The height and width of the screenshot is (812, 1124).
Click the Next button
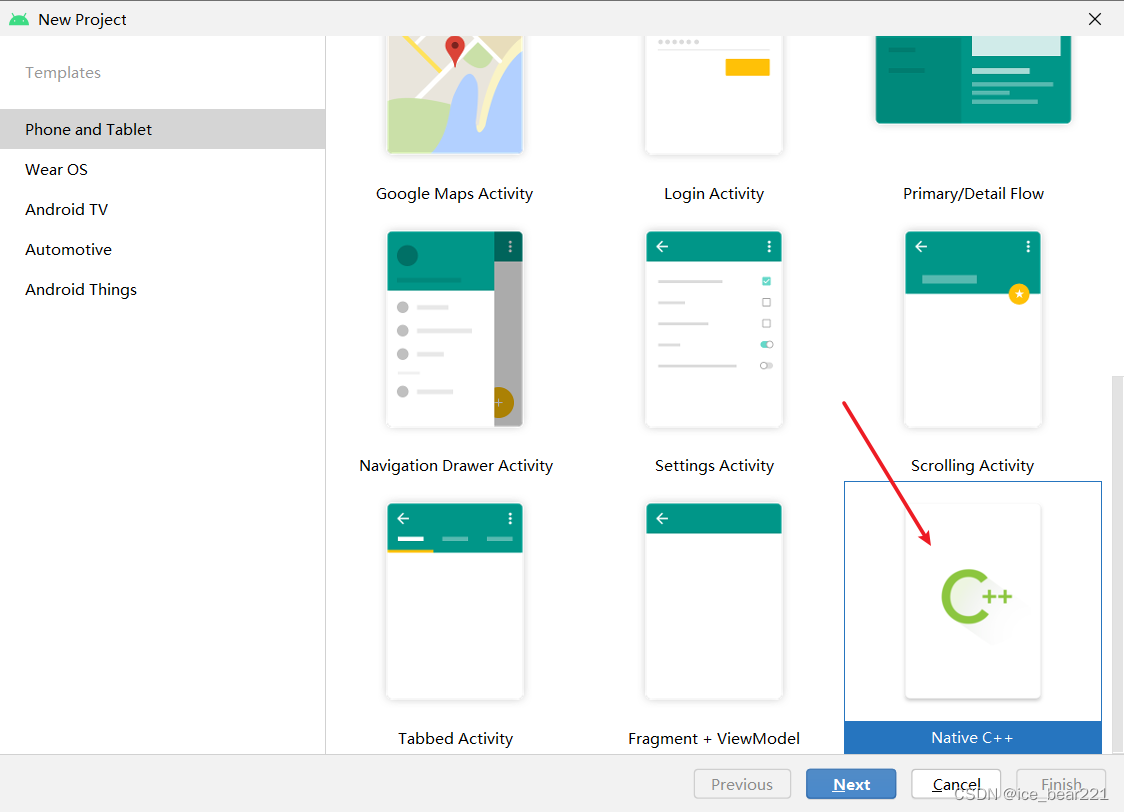pos(851,784)
